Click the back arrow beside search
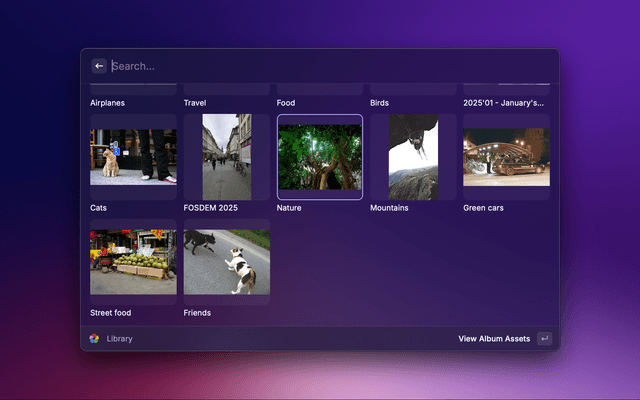This screenshot has width=640, height=400. [99, 66]
